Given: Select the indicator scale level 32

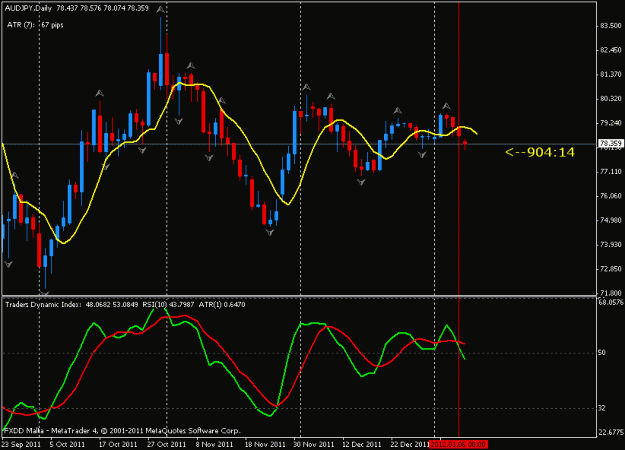Looking at the screenshot, I should 602,408.
